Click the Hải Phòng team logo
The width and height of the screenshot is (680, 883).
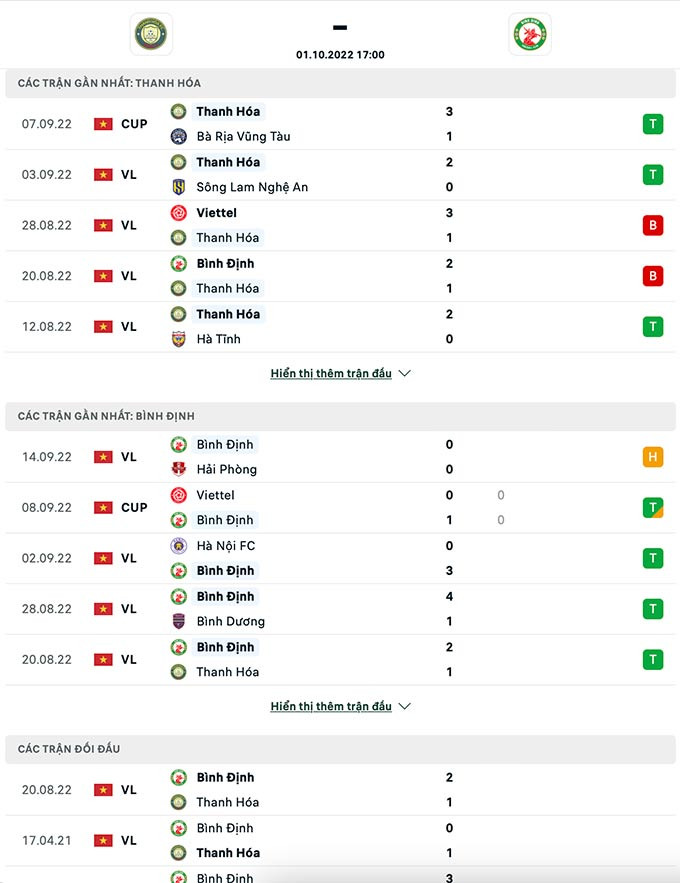(179, 470)
